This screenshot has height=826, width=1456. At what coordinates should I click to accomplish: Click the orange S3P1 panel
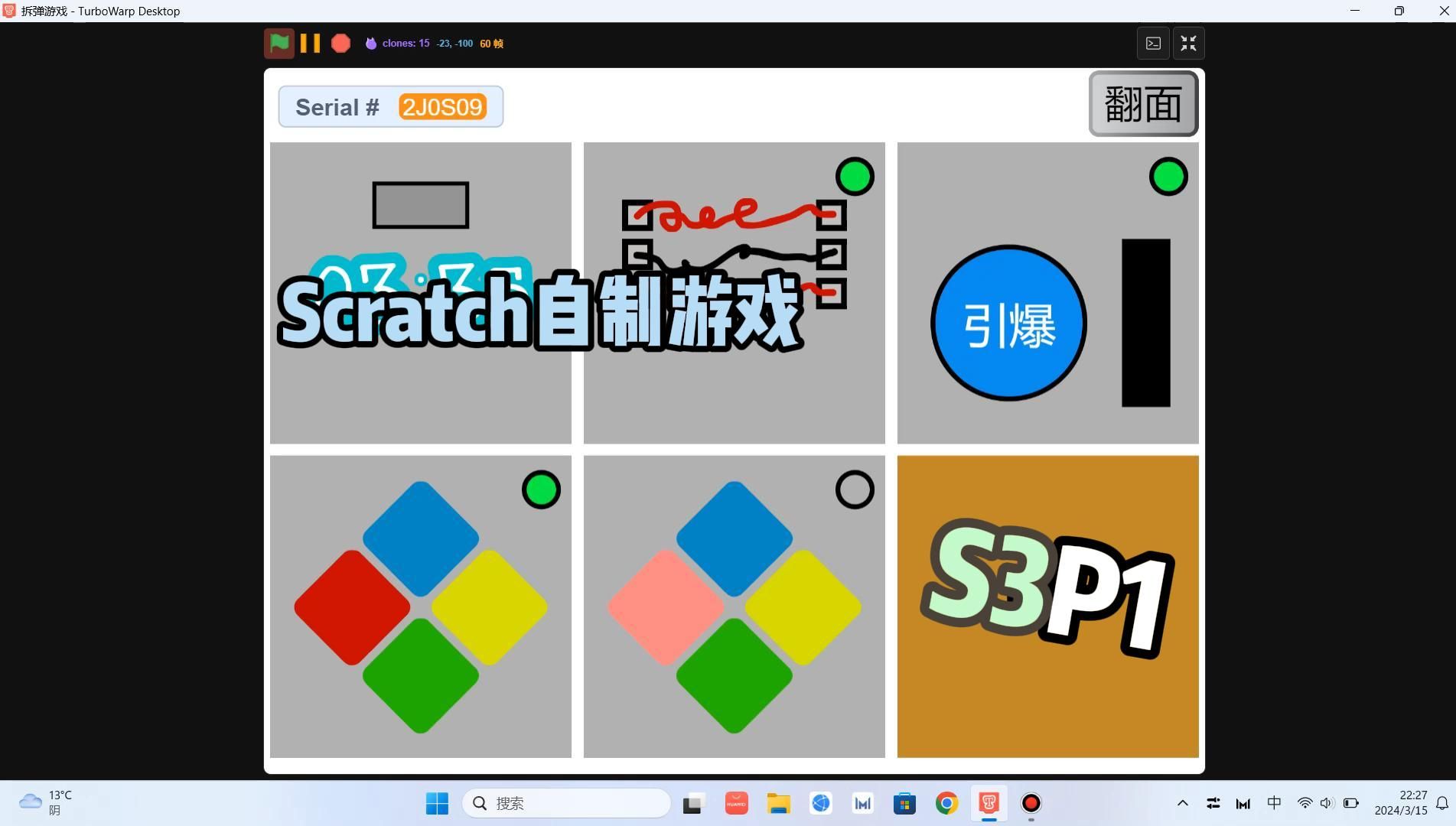click(x=1047, y=606)
